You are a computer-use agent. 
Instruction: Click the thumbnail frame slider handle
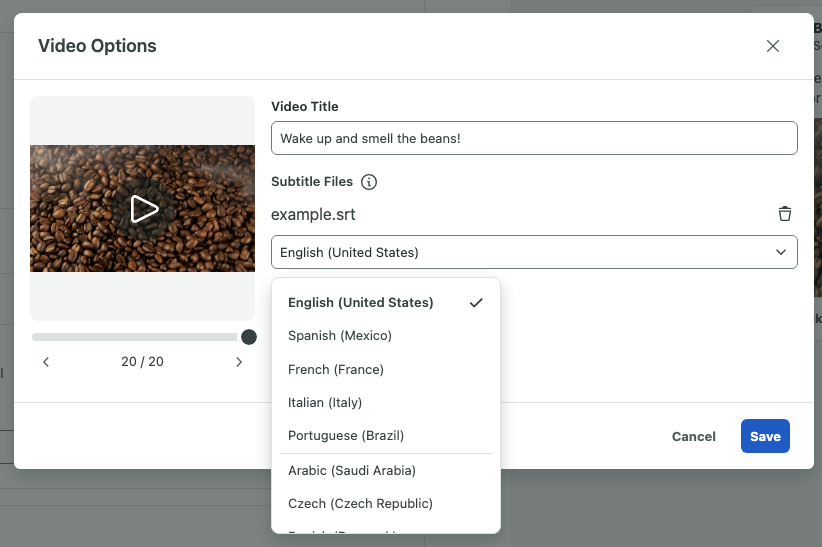point(249,337)
